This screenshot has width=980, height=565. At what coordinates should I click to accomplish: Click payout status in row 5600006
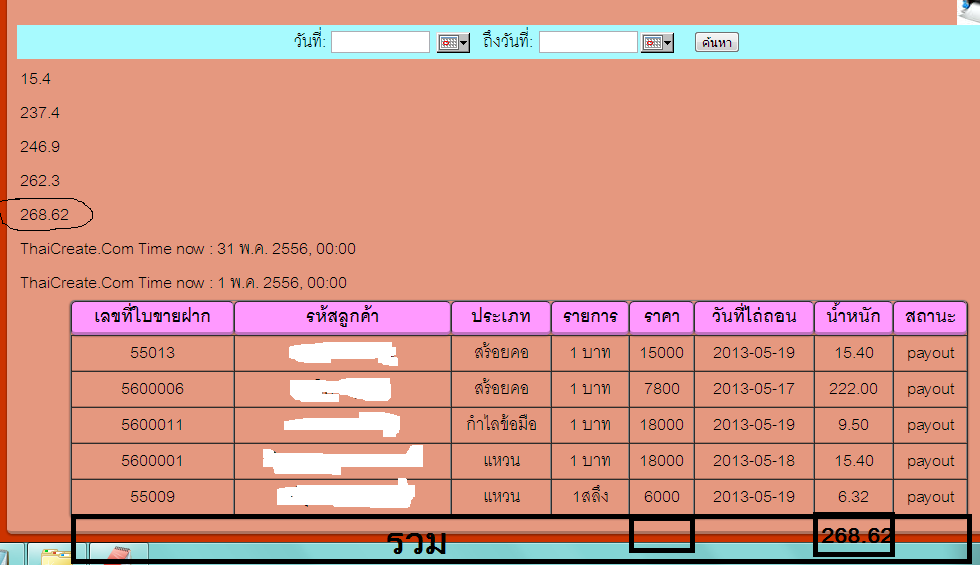pos(931,389)
